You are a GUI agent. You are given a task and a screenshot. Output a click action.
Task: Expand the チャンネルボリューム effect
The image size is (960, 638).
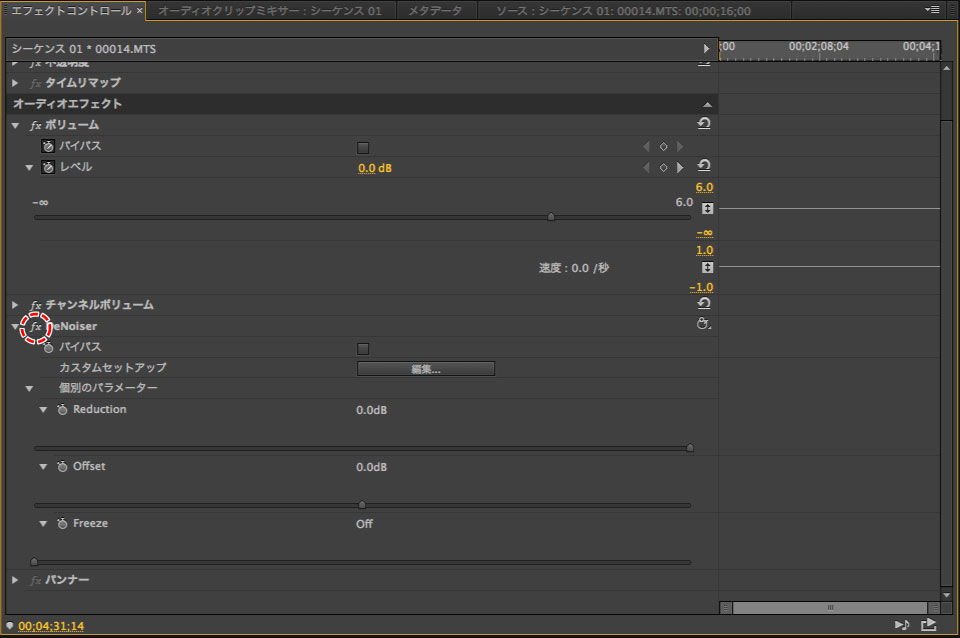click(x=15, y=305)
